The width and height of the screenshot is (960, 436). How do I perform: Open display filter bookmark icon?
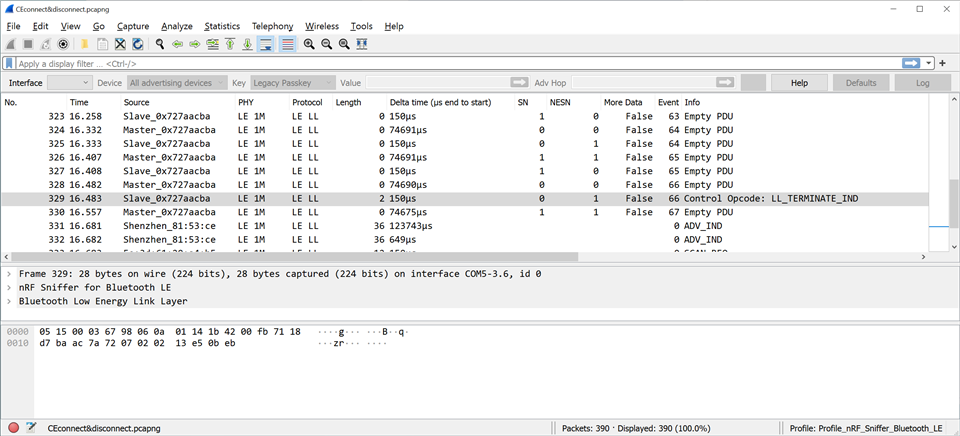click(x=9, y=63)
